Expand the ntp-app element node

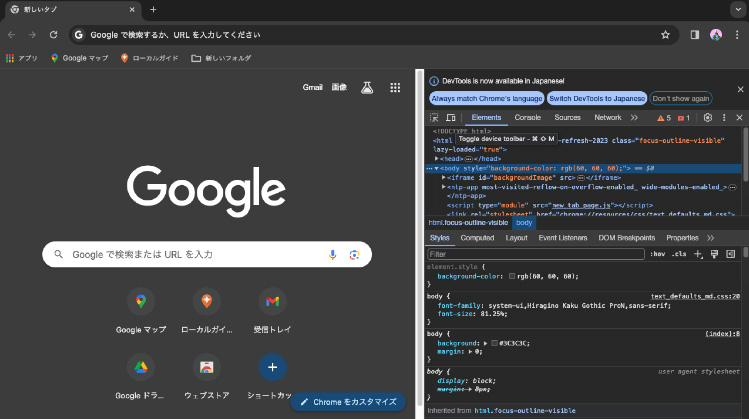coord(444,187)
